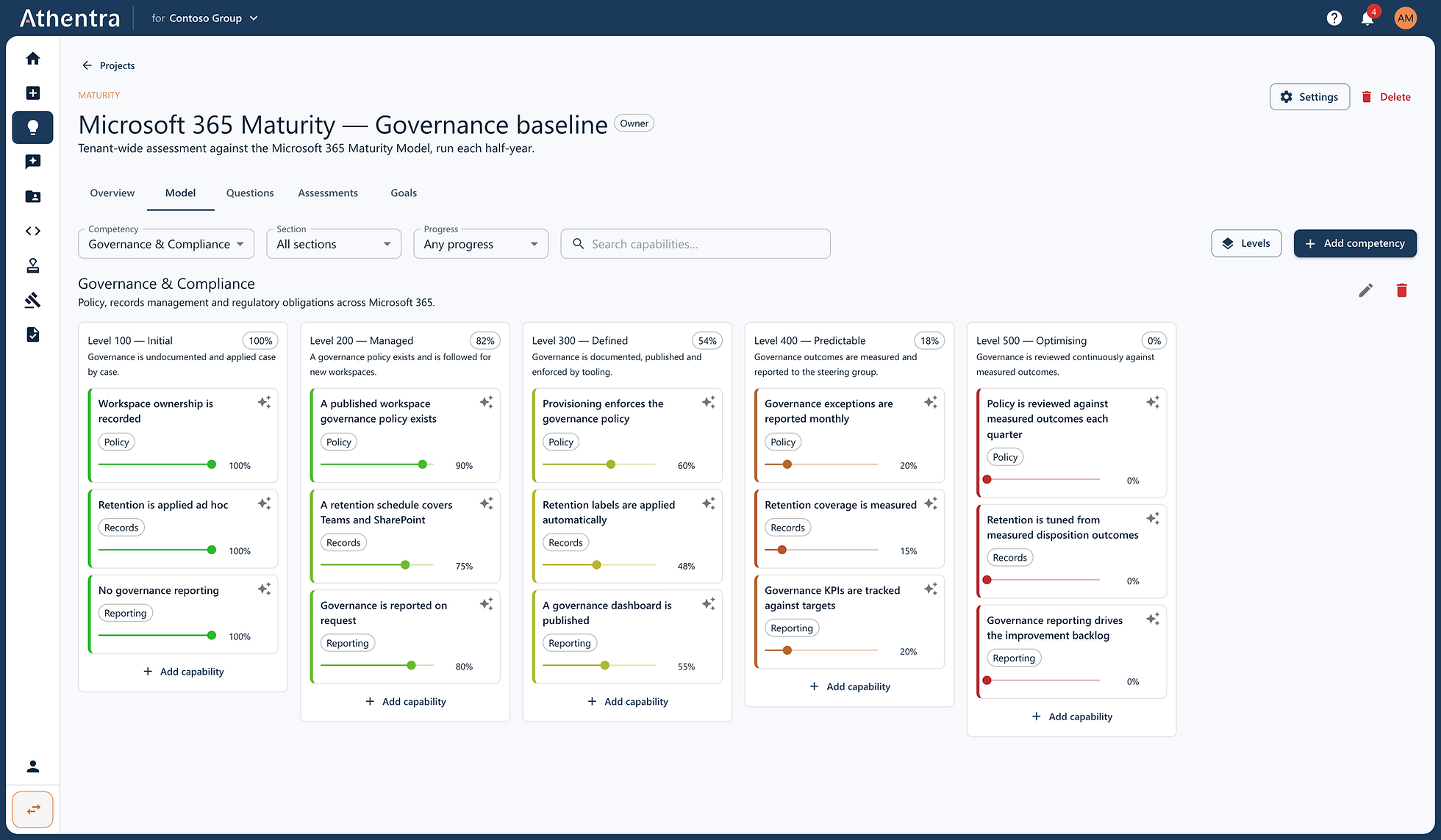Image resolution: width=1441 pixels, height=840 pixels.
Task: Click sparkle icon on Governance KPIs are tracked
Action: tap(931, 589)
